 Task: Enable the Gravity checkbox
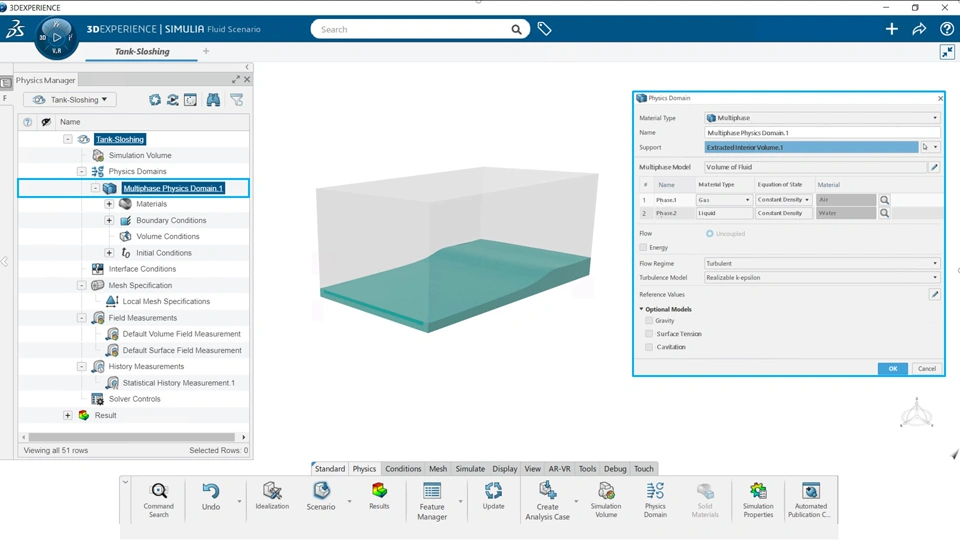(x=649, y=320)
